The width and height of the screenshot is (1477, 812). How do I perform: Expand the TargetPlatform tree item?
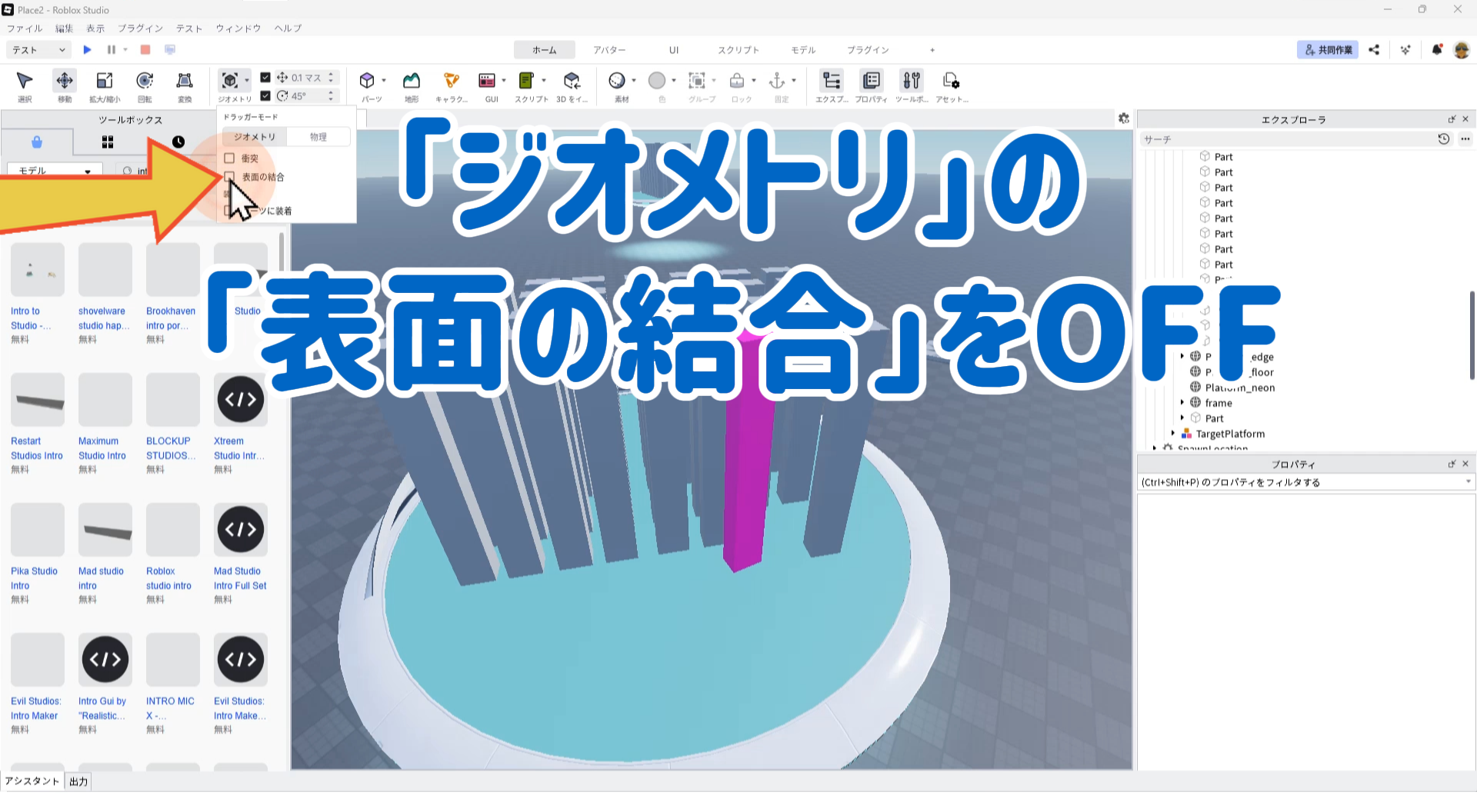[x=1173, y=434]
